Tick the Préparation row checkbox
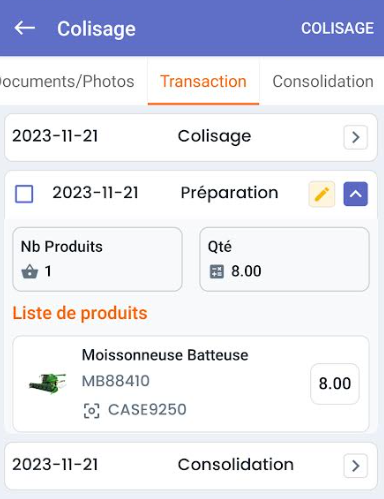 pos(24,194)
